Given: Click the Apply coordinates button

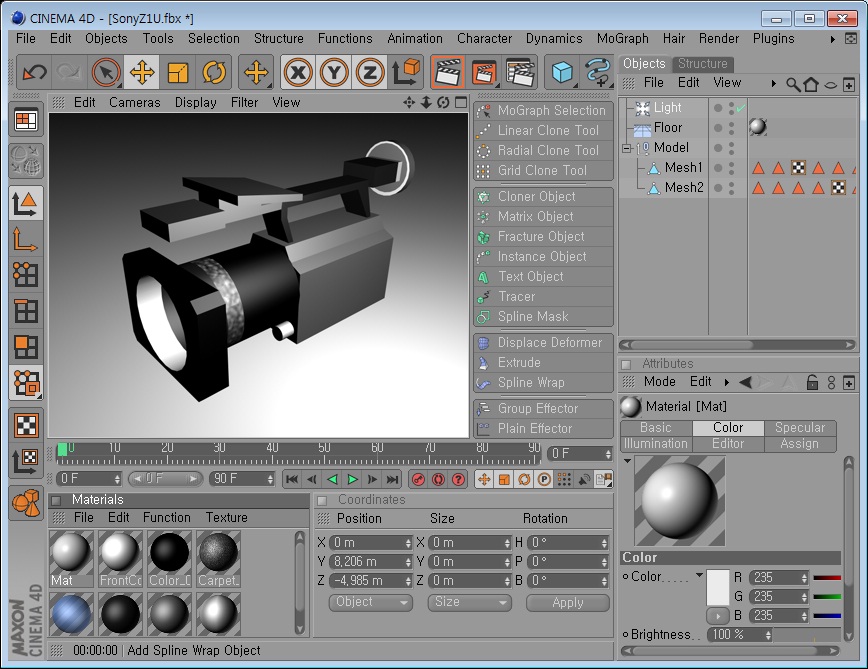Looking at the screenshot, I should click(568, 603).
